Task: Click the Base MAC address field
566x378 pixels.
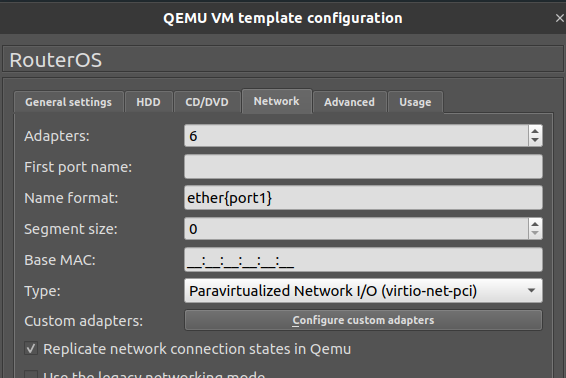Action: point(363,260)
